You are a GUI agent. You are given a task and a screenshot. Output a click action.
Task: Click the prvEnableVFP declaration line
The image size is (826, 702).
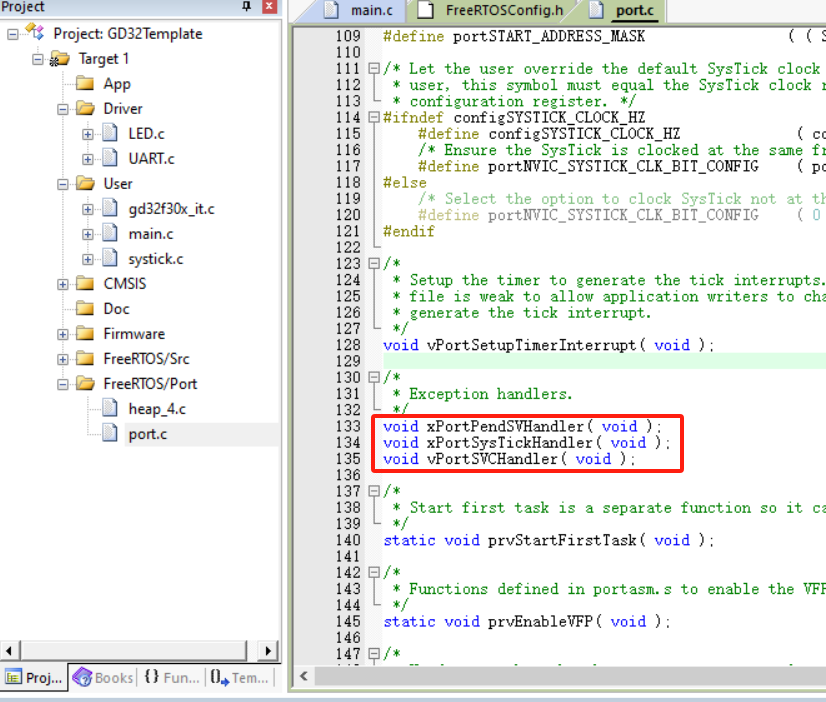coord(526,621)
